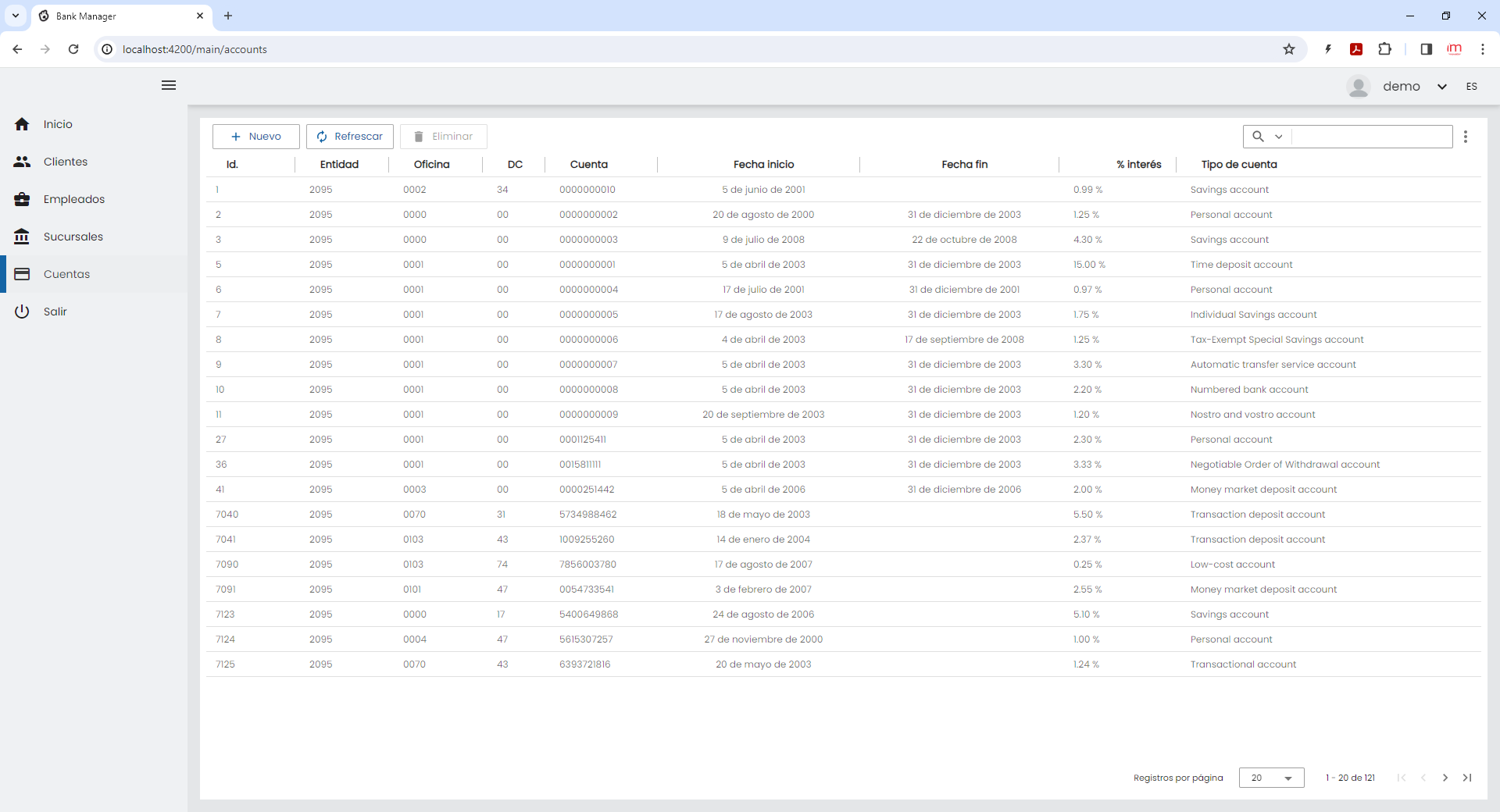Open account row with Id 1
The width and height of the screenshot is (1500, 812).
coord(844,190)
